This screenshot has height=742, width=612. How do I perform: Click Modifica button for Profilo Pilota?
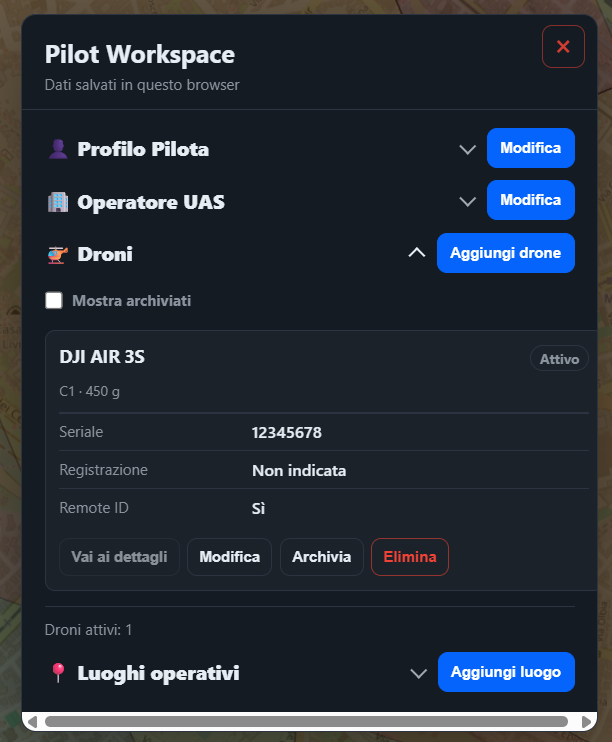click(x=531, y=148)
